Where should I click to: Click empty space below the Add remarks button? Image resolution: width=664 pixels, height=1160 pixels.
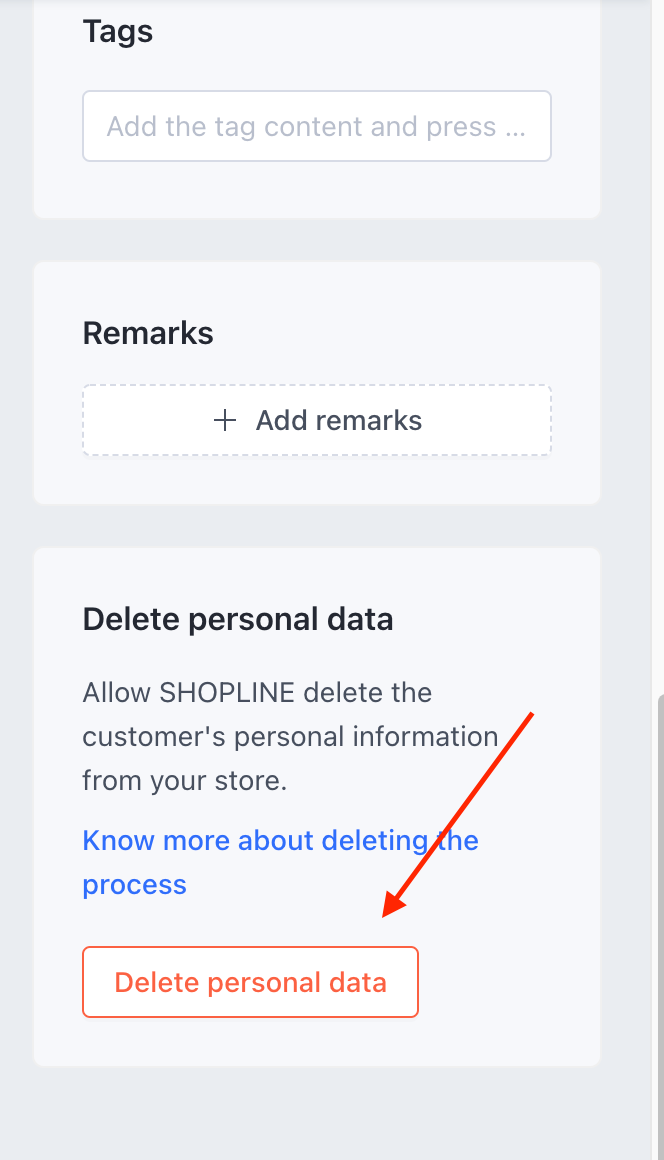pos(316,480)
